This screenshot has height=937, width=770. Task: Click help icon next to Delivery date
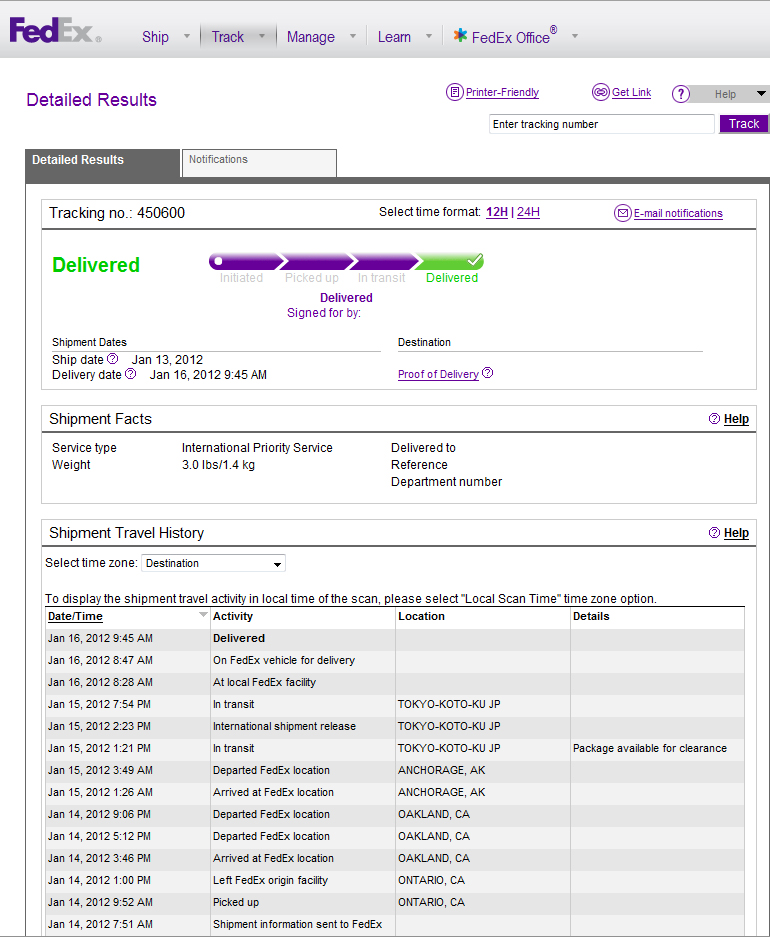pyautogui.click(x=131, y=374)
